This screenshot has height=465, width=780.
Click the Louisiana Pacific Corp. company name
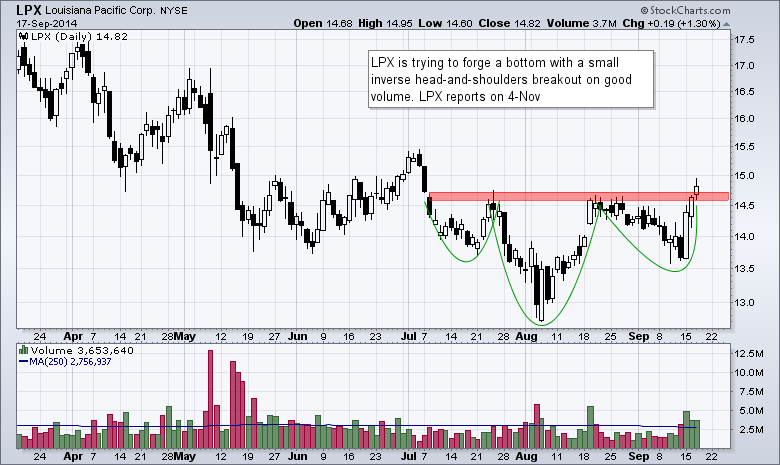[100, 10]
